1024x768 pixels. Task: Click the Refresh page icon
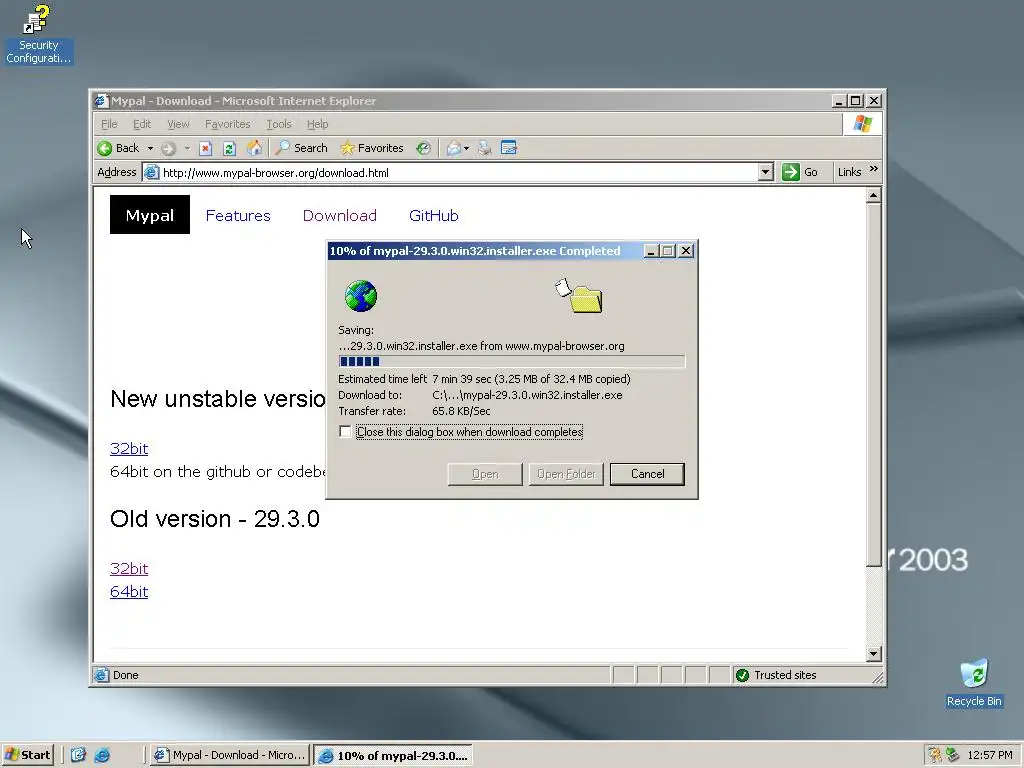point(229,148)
